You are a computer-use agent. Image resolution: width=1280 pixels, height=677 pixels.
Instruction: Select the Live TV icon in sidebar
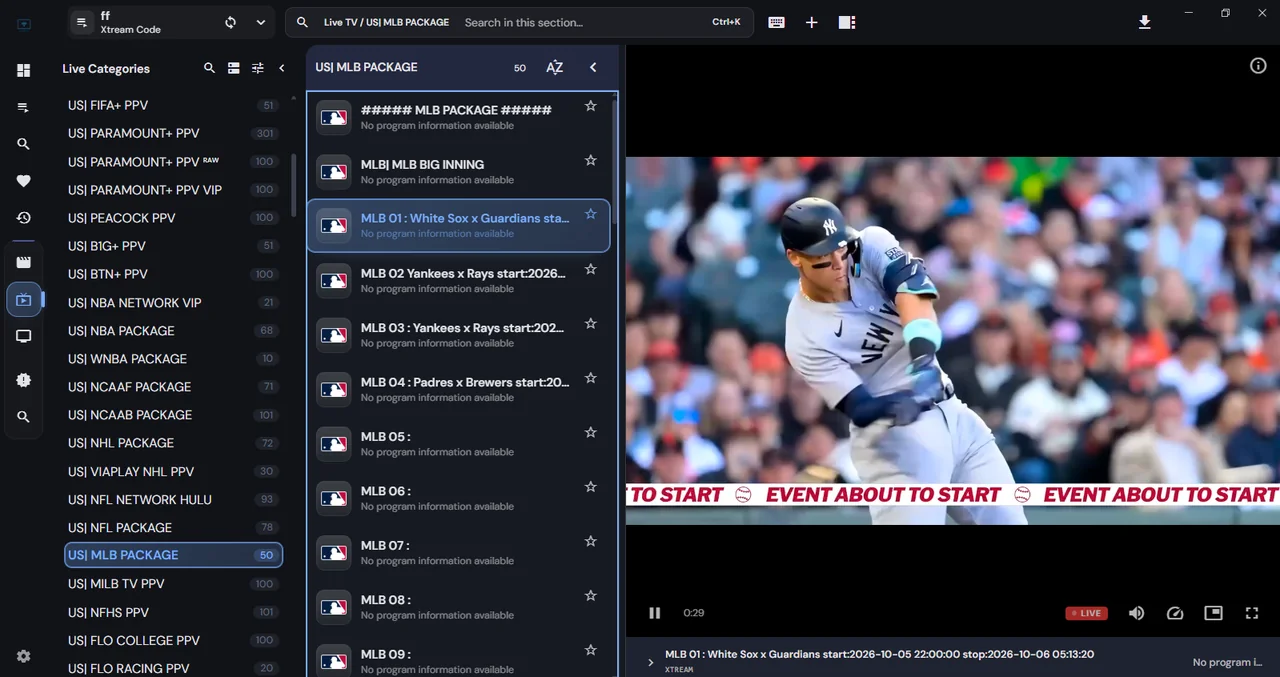[x=23, y=299]
